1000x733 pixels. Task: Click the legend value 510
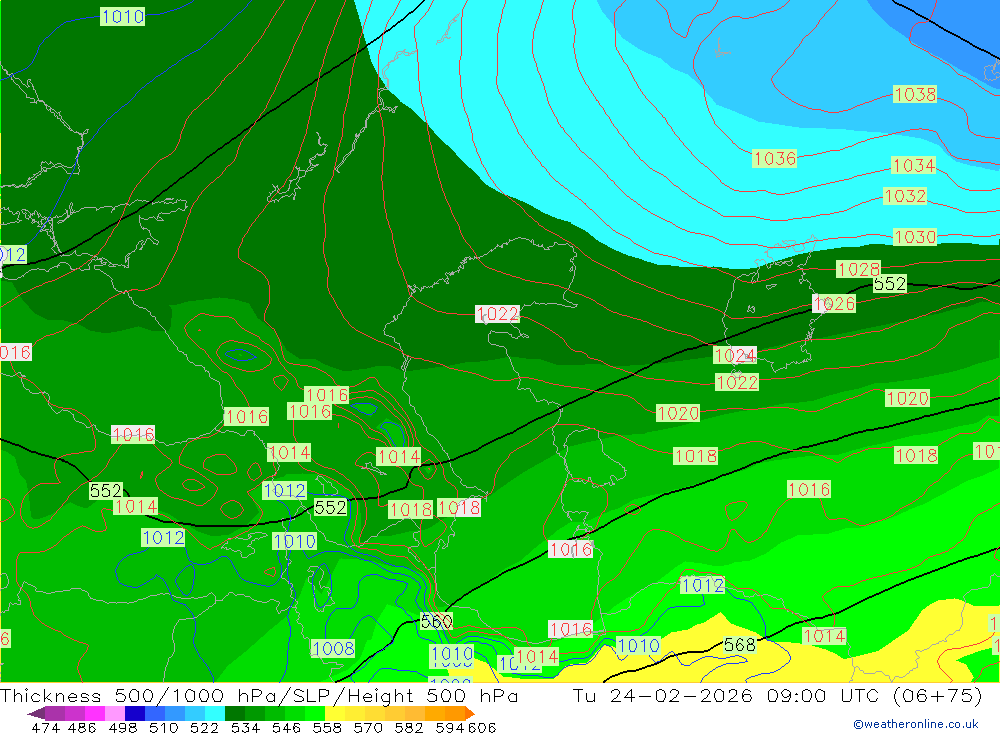click(163, 727)
